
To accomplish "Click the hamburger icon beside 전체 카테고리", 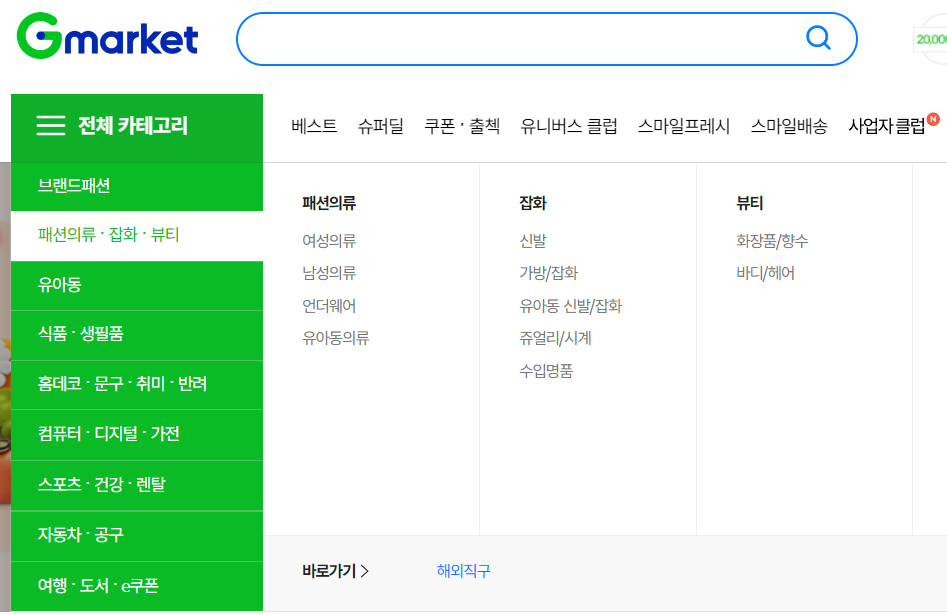I will click(x=51, y=126).
